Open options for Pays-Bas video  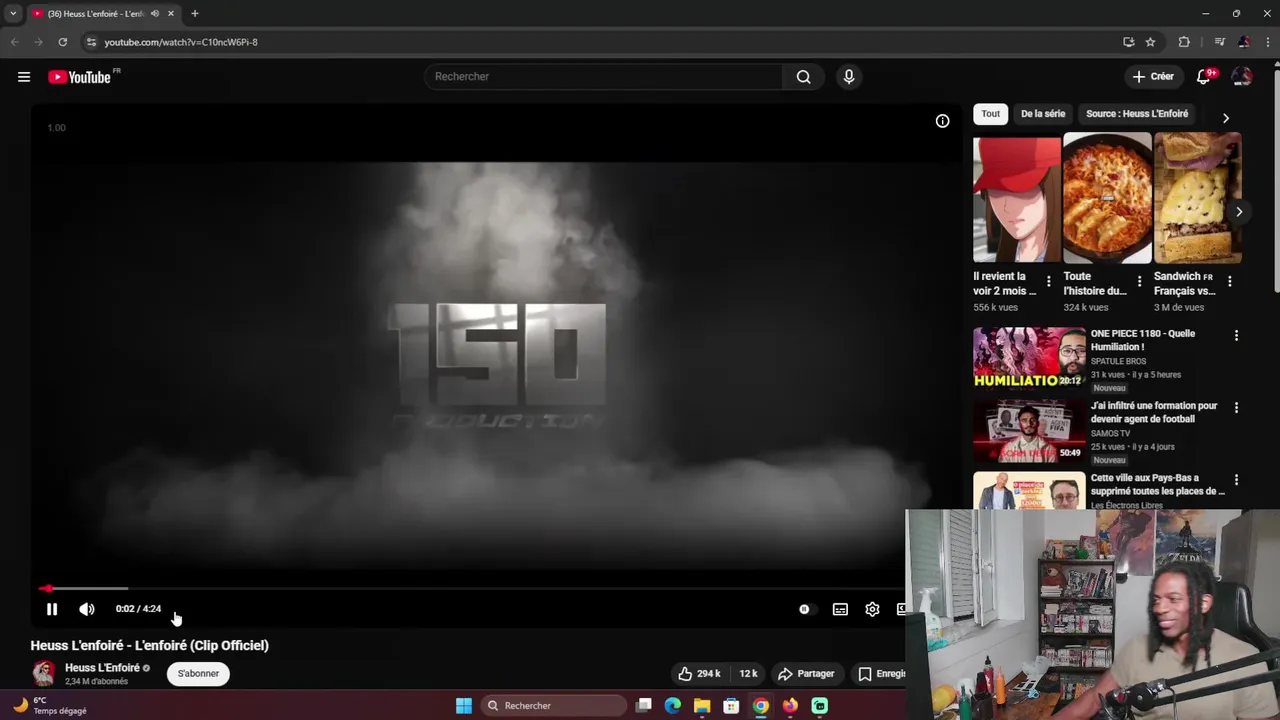point(1236,480)
